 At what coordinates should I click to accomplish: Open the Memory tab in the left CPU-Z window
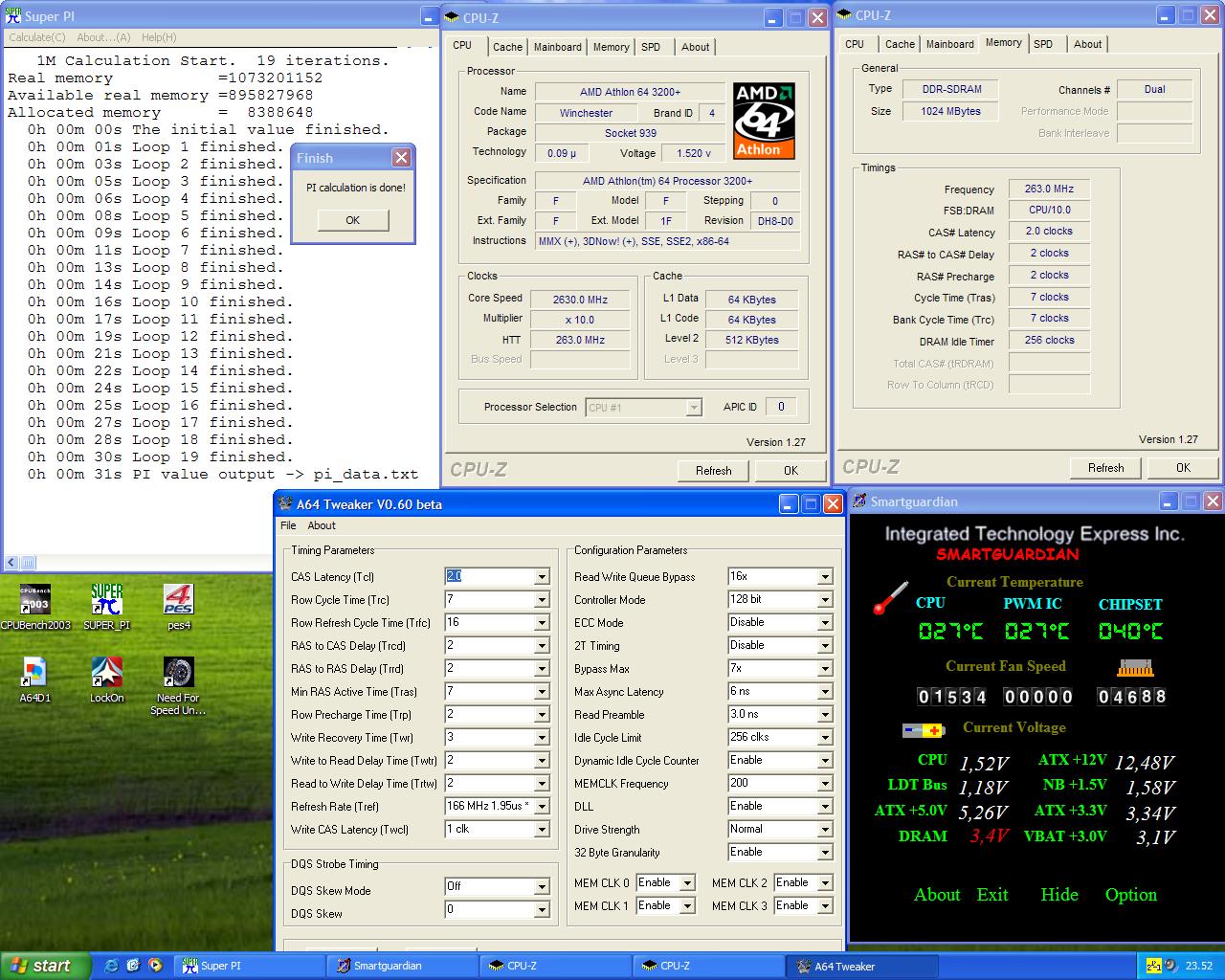coord(611,47)
